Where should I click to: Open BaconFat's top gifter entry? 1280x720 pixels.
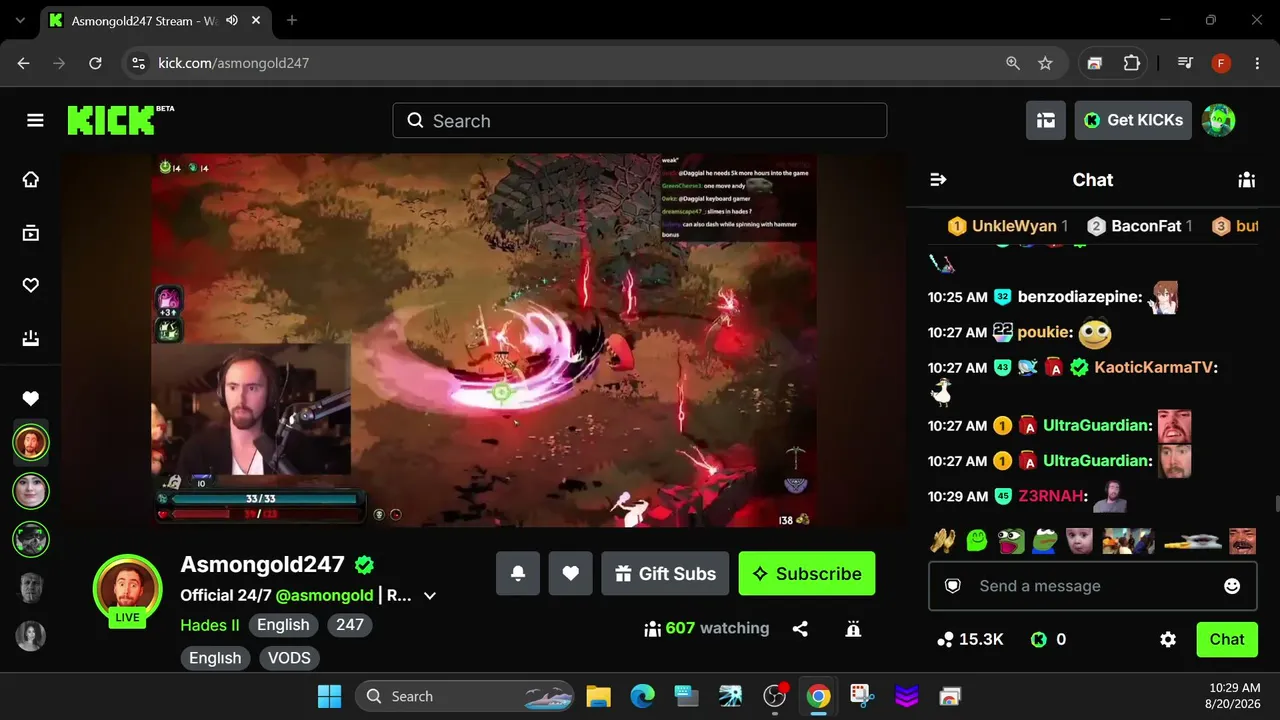pyautogui.click(x=1140, y=226)
